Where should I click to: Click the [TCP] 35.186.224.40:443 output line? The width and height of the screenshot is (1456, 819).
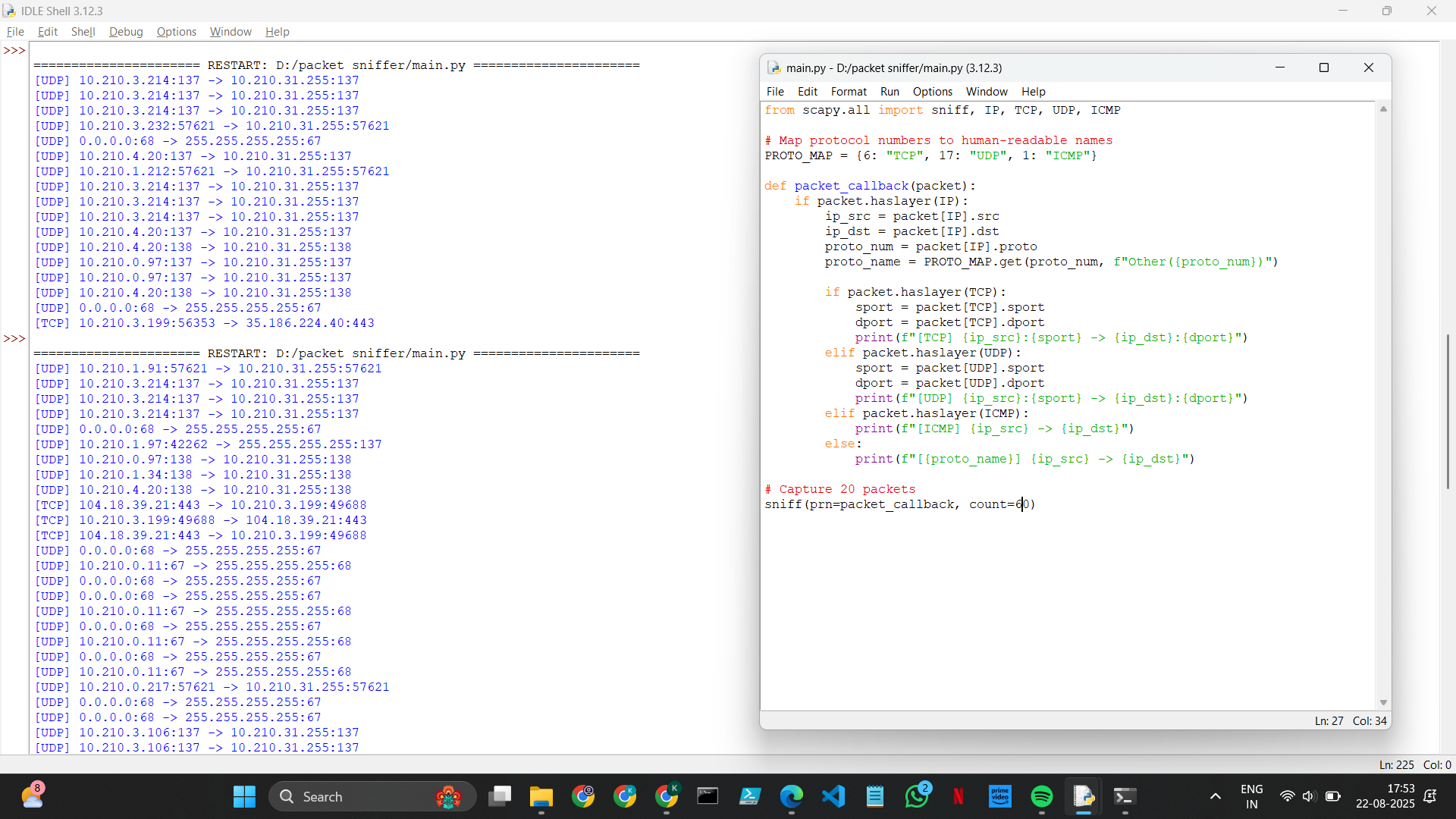(205, 323)
